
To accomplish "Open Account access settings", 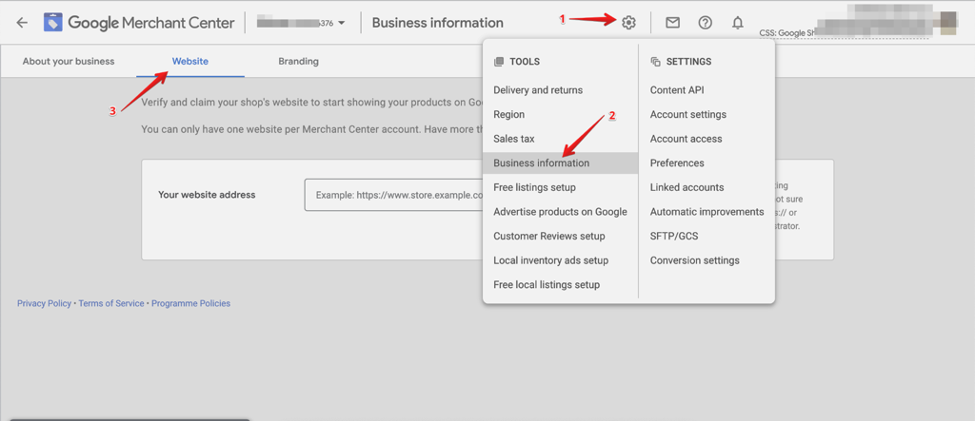I will (686, 138).
